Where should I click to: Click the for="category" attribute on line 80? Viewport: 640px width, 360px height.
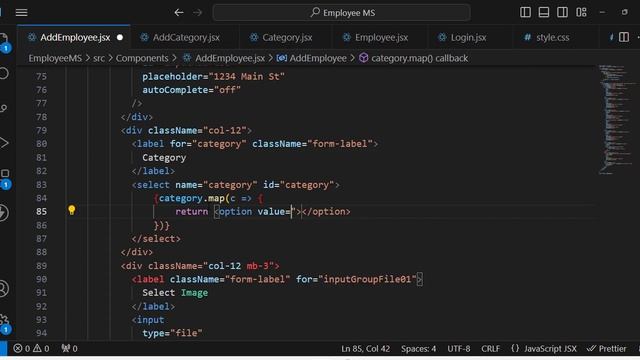(x=208, y=144)
